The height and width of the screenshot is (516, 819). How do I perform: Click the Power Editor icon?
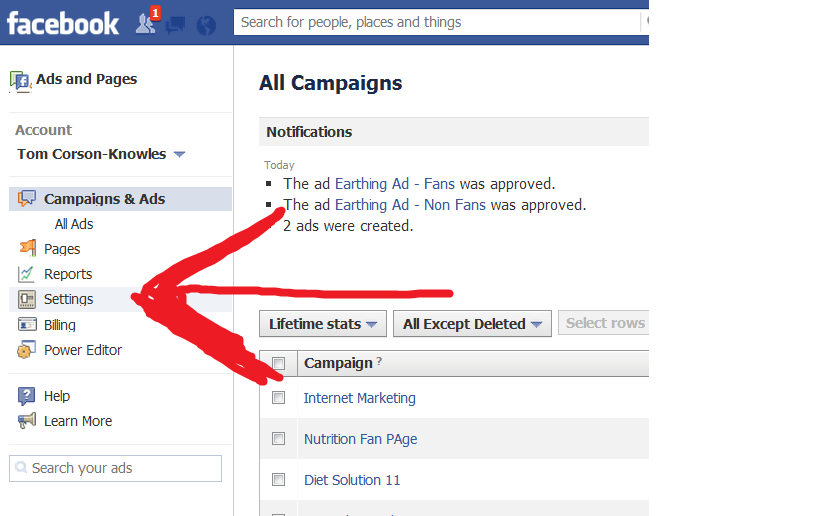point(26,350)
